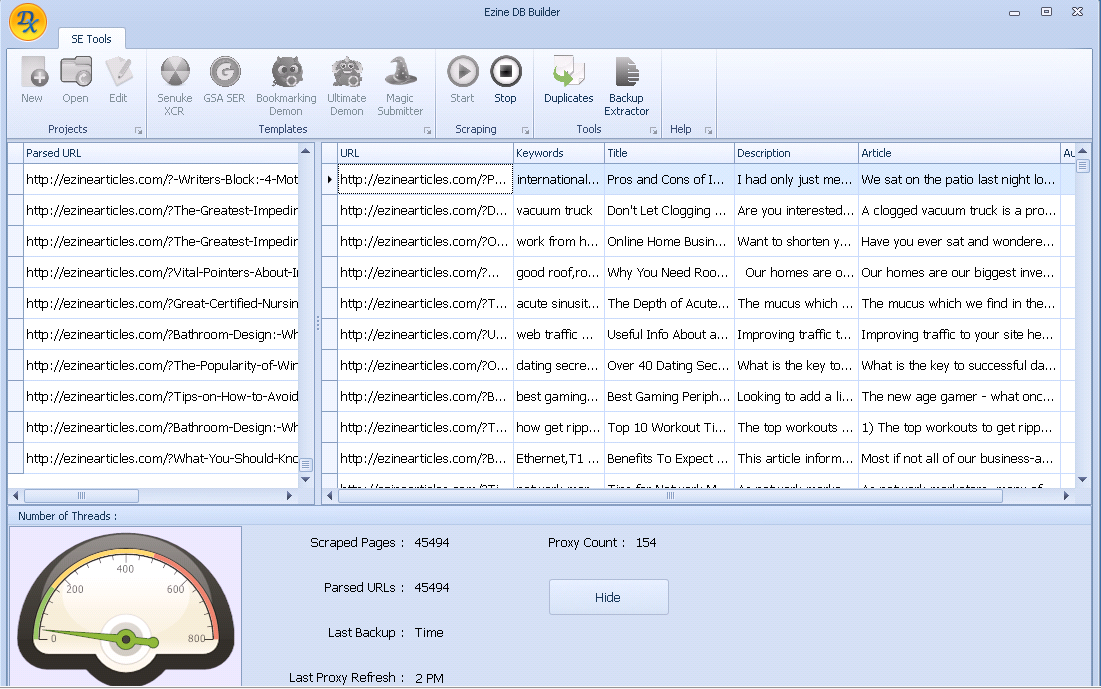Click the Parsed URL list horizontal scrollbar thumb
Screen dimensions: 1101x689
(81, 496)
